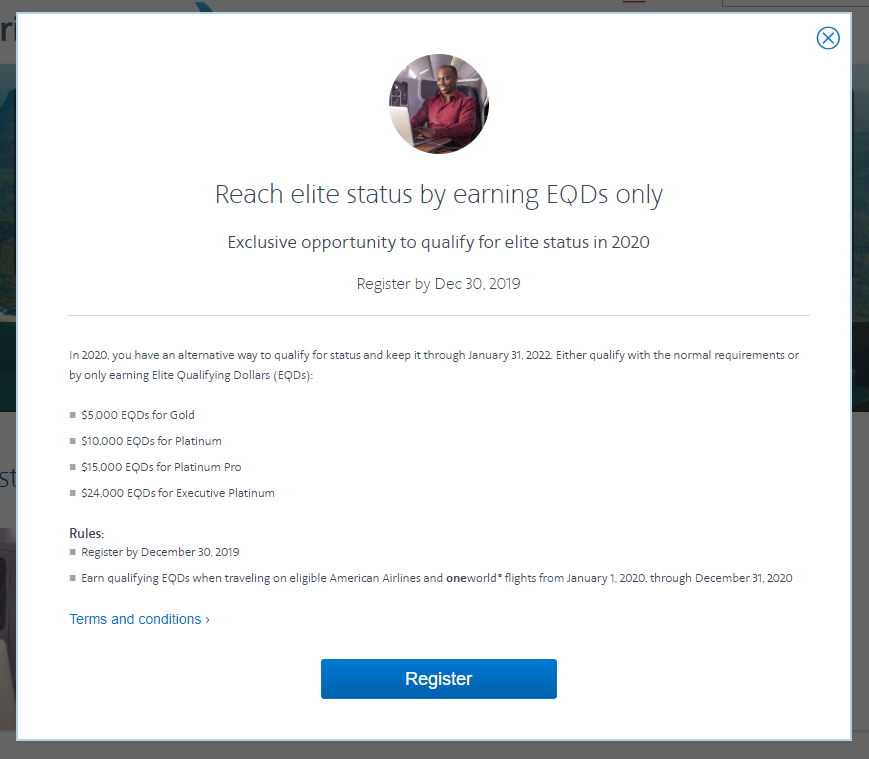Click the bullet square beside the Gold tier
869x759 pixels.
pyautogui.click(x=73, y=415)
